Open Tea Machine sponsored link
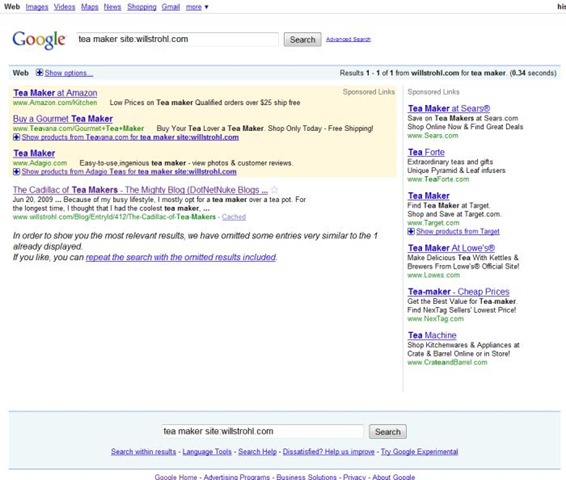The height and width of the screenshot is (480, 566). 432,335
